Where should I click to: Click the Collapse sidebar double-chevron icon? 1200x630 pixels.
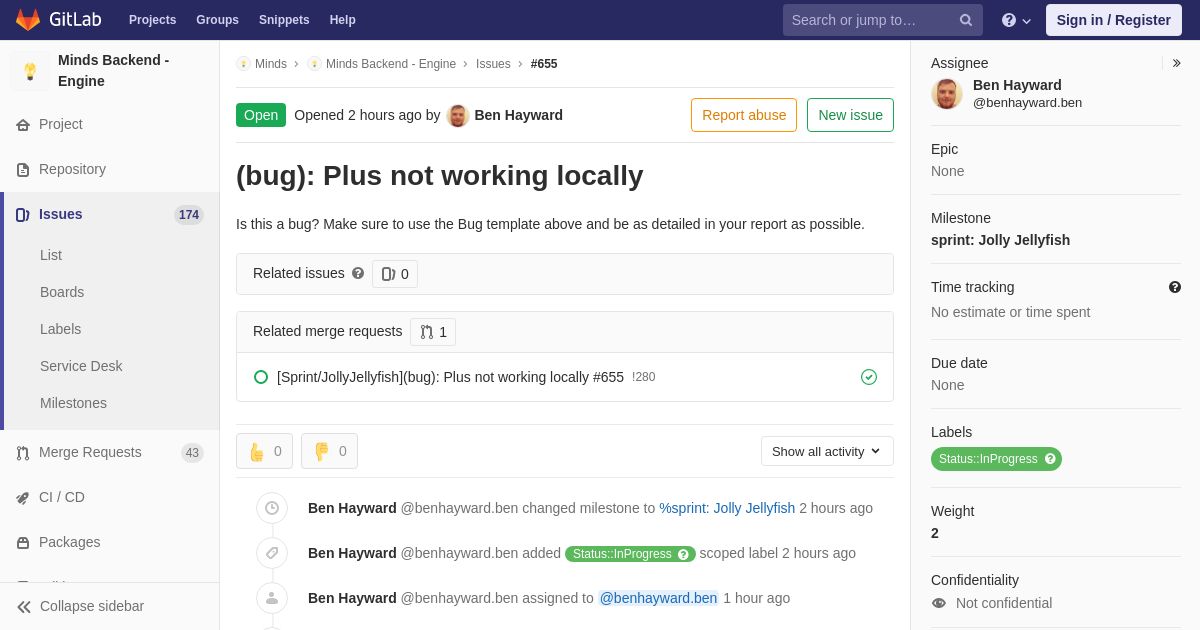point(24,607)
